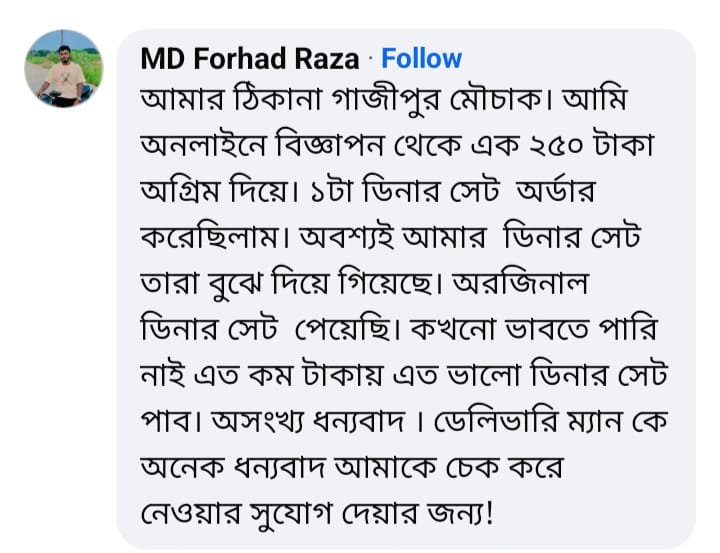Click the MD Forhad Raza commenter name
Screen dimensions: 720x553
pyautogui.click(x=249, y=59)
